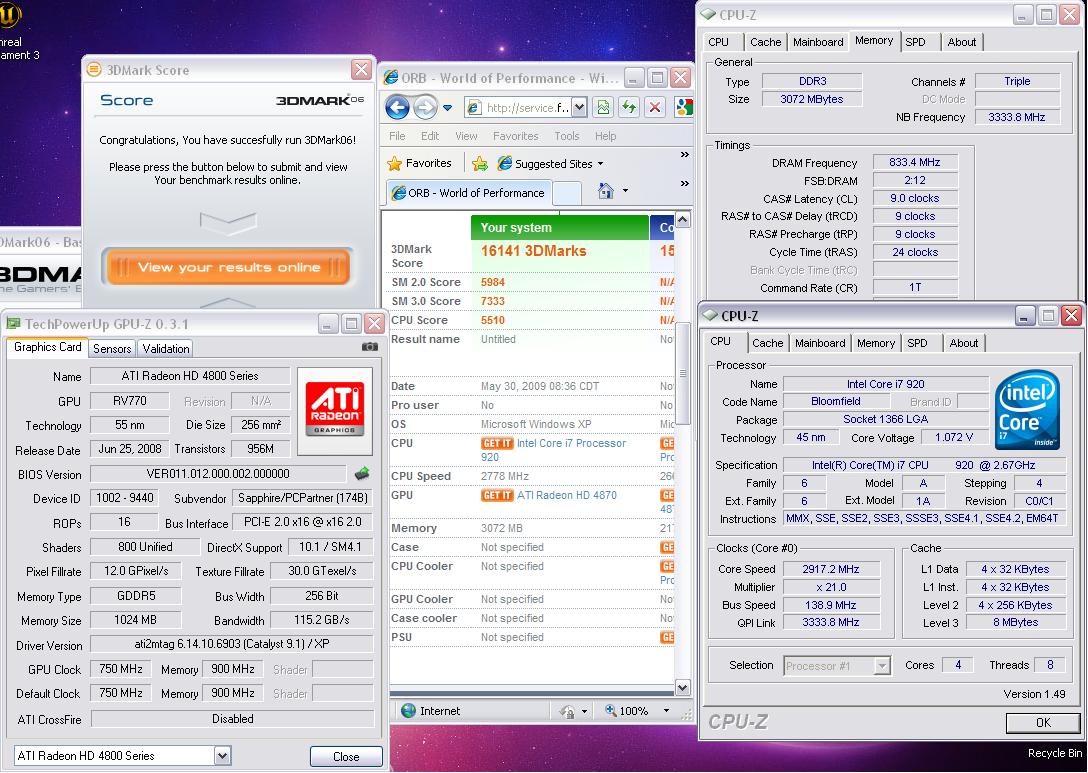This screenshot has width=1088, height=773.
Task: Open the IE address bar dropdown arrow
Action: pyautogui.click(x=579, y=107)
